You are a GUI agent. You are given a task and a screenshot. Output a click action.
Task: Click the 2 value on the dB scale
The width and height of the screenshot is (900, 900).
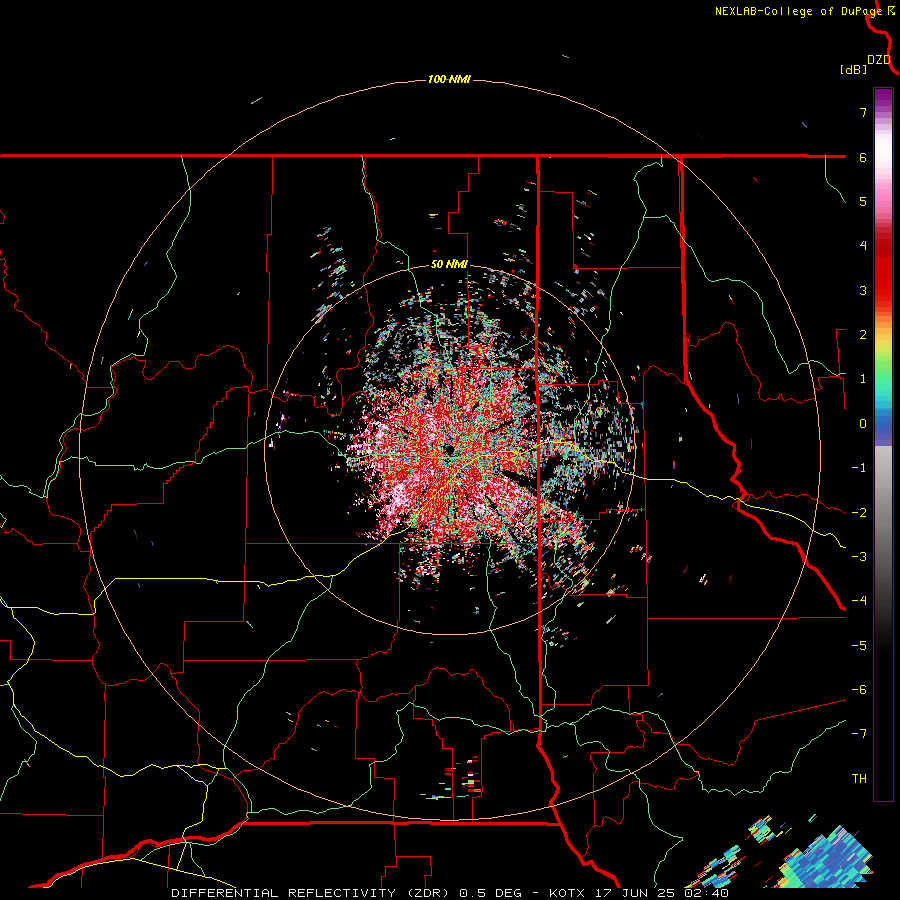[x=863, y=334]
